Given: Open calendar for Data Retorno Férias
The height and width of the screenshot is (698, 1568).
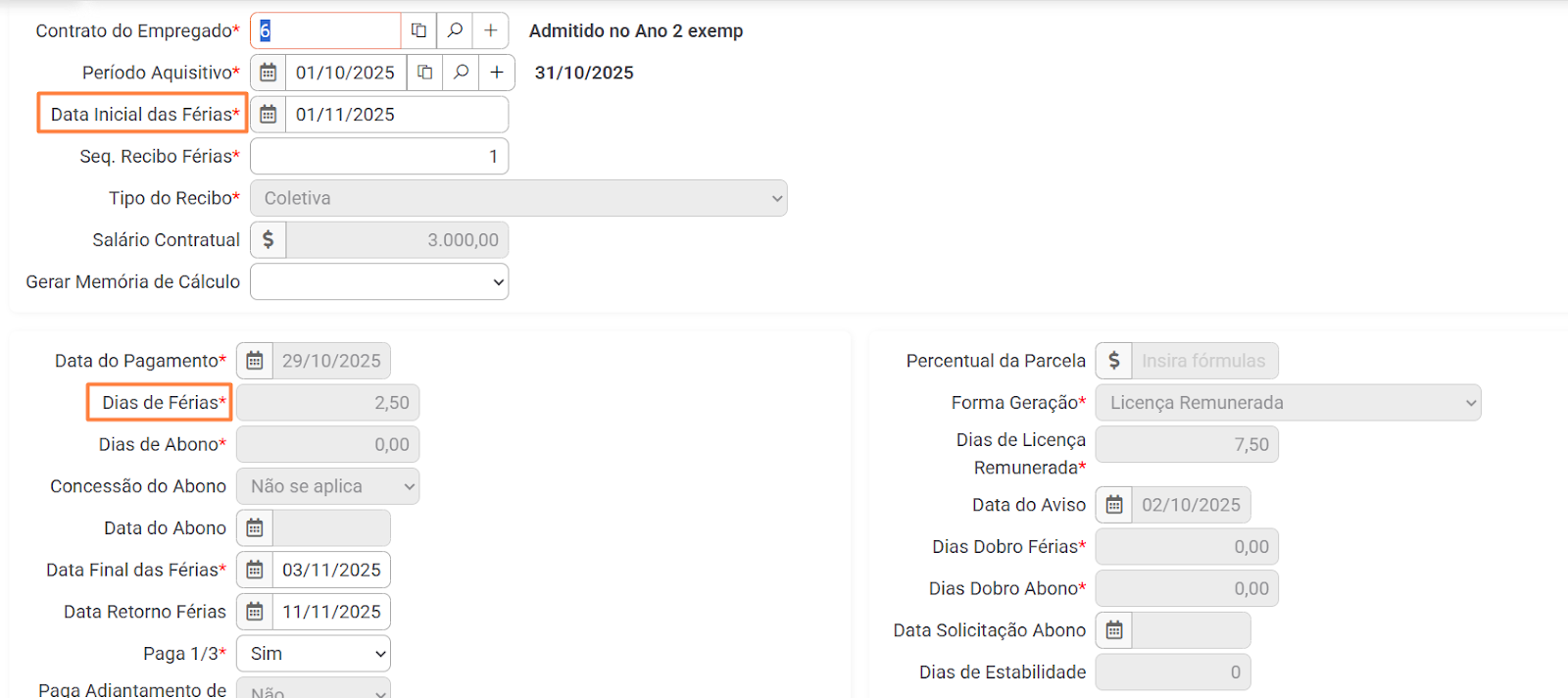Looking at the screenshot, I should [x=255, y=612].
